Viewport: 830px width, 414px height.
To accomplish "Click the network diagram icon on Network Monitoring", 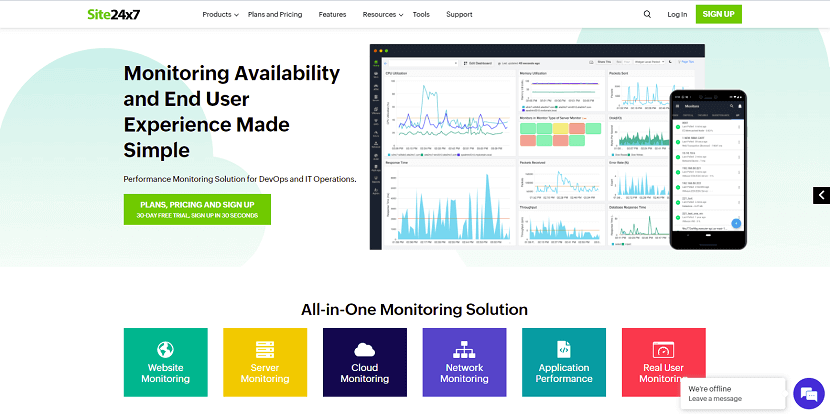I will point(464,350).
